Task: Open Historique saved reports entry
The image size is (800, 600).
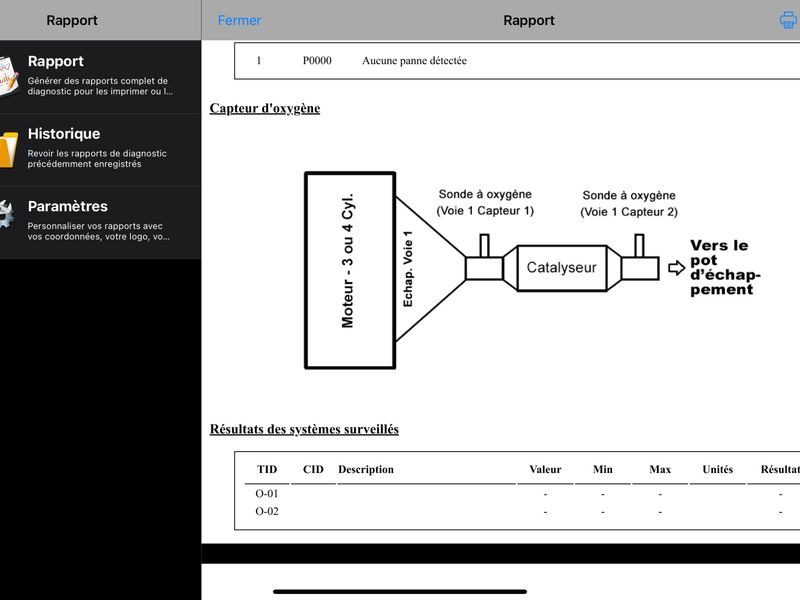Action: (x=100, y=149)
